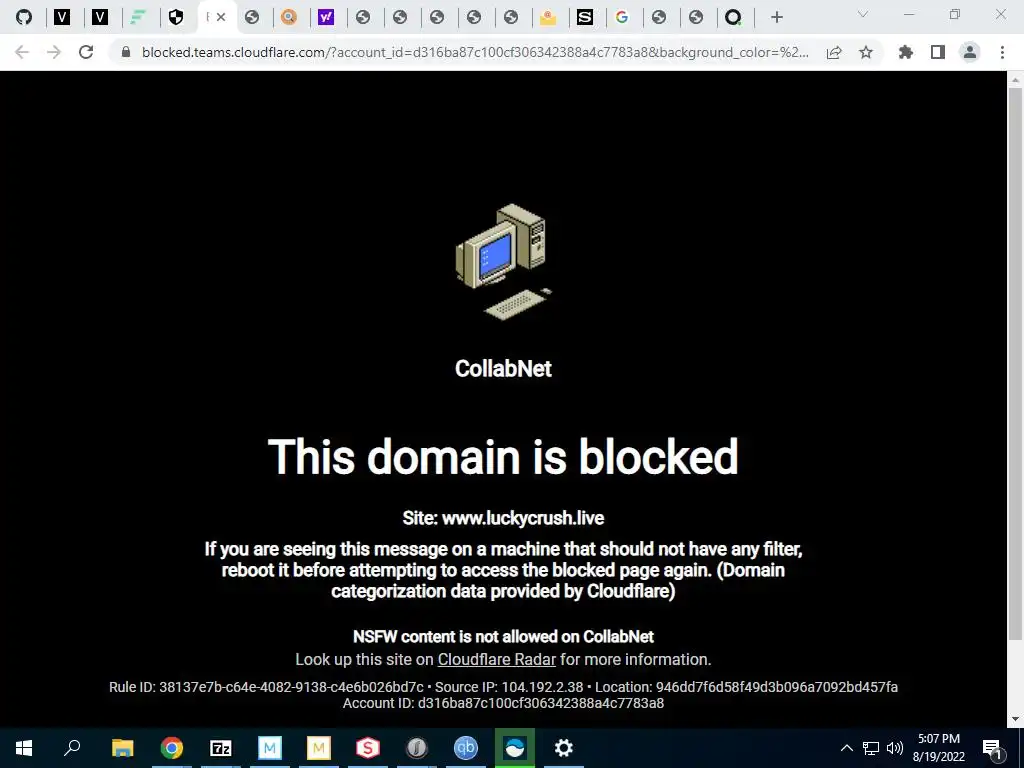The height and width of the screenshot is (768, 1024).
Task: Open the Cloudflare Radar link
Action: (496, 660)
